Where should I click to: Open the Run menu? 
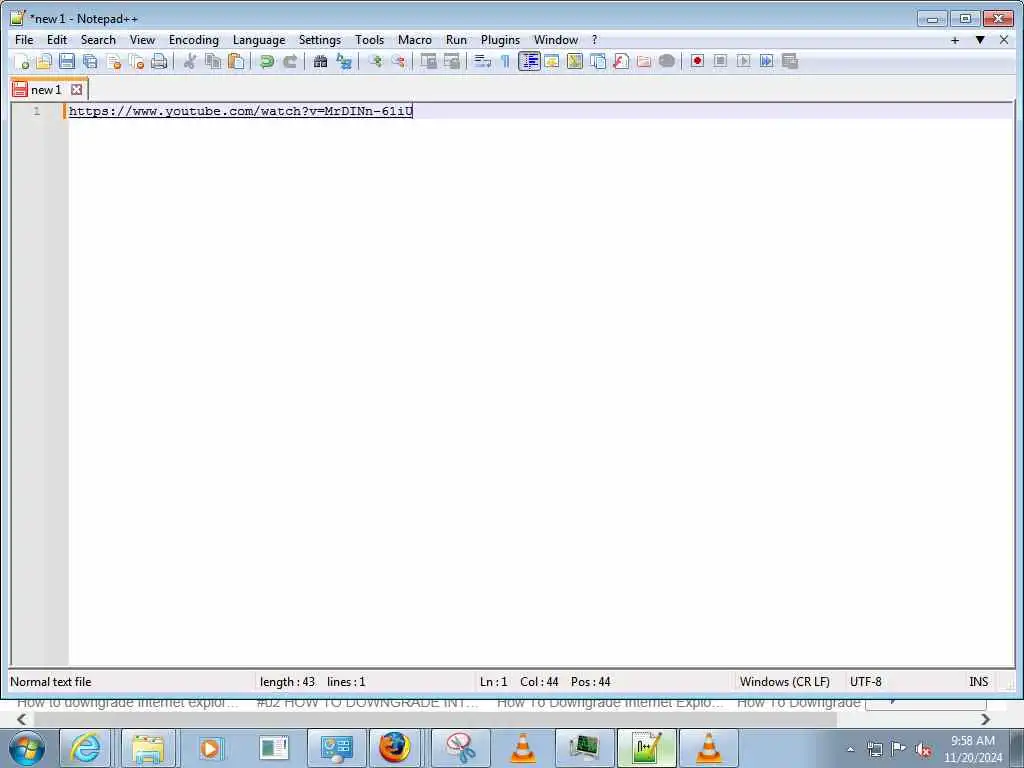tap(456, 40)
